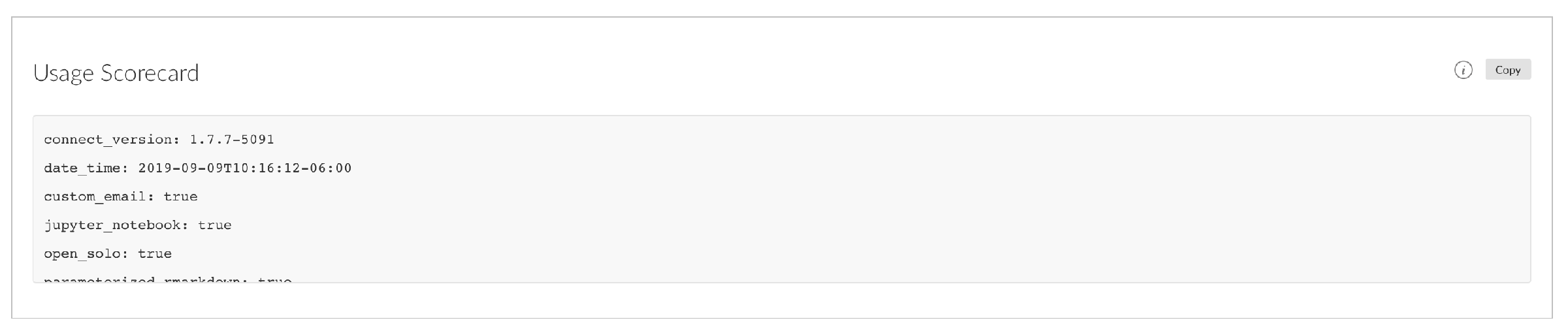The width and height of the screenshot is (1568, 331).
Task: Click the true value for custom_email
Action: 180,197
